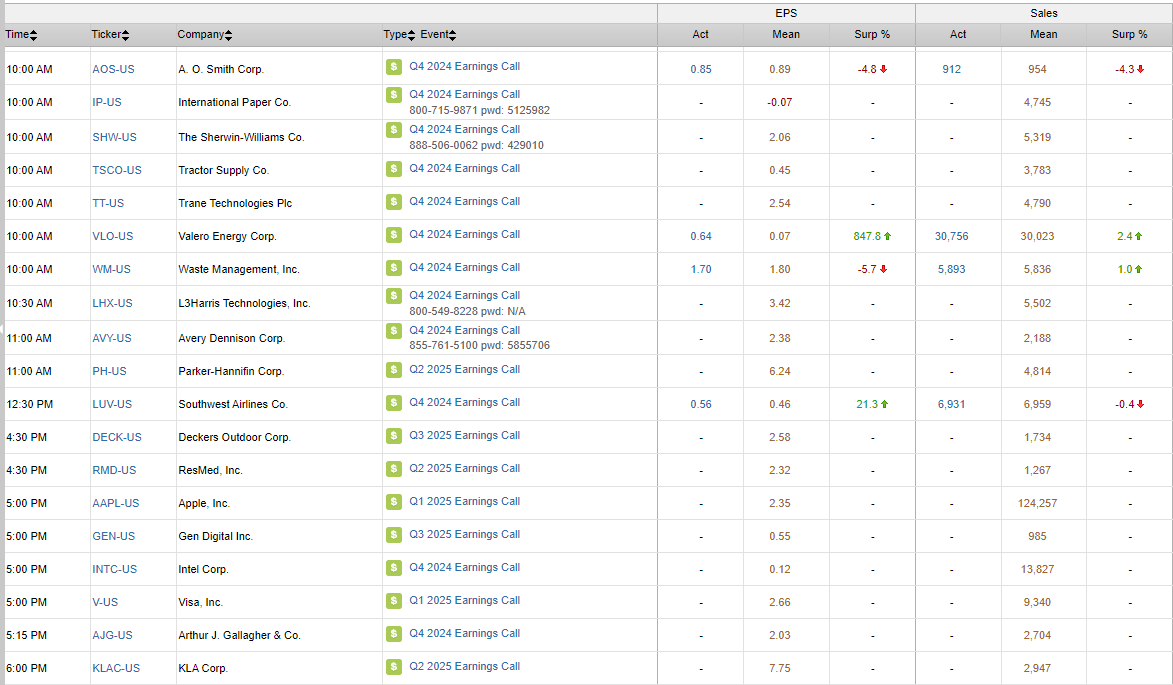The height and width of the screenshot is (685, 1173).
Task: Sort the table by the Event column
Action: click(438, 34)
